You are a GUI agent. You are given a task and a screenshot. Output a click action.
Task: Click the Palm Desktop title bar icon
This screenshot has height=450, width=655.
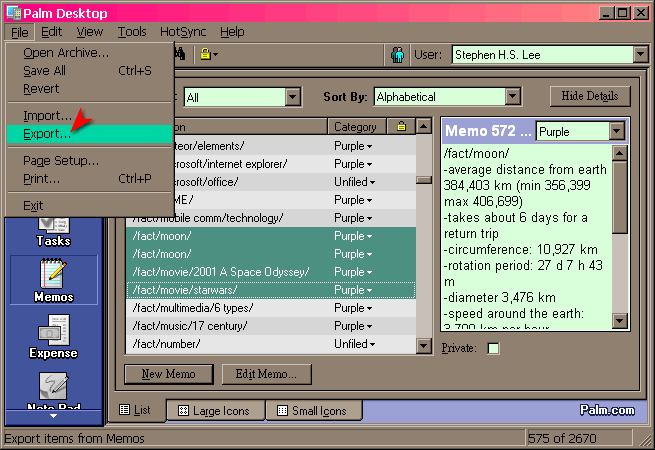(14, 13)
